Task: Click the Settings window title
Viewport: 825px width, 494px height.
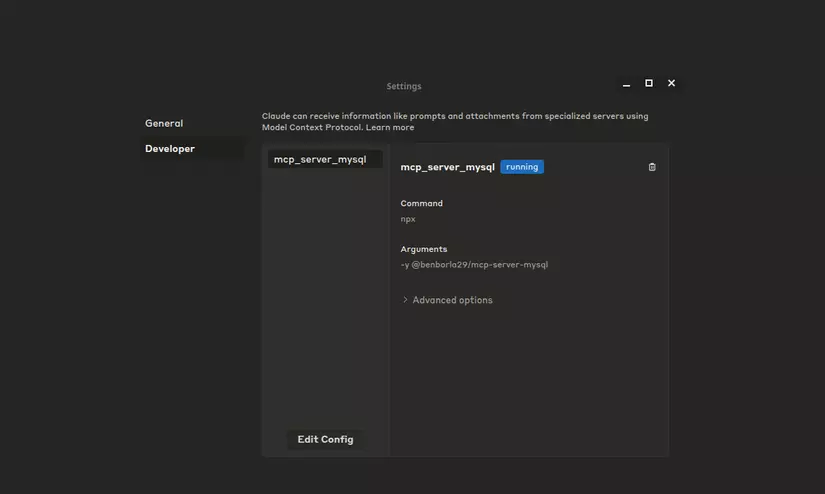Action: point(404,86)
